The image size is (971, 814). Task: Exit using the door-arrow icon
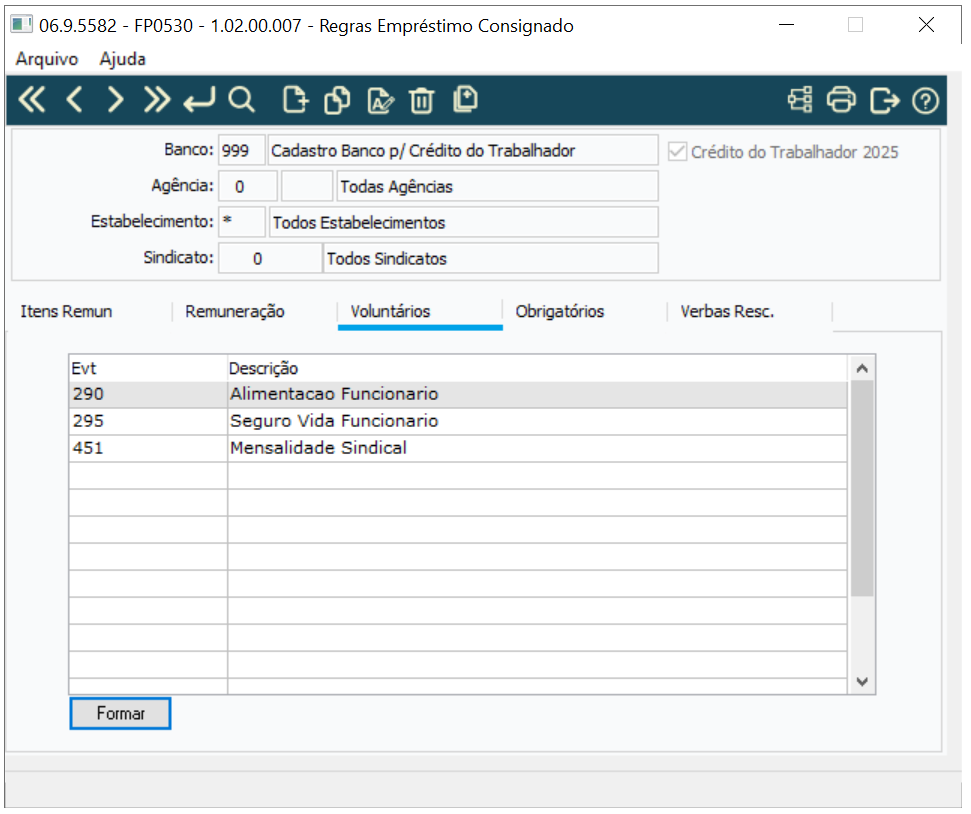(884, 100)
